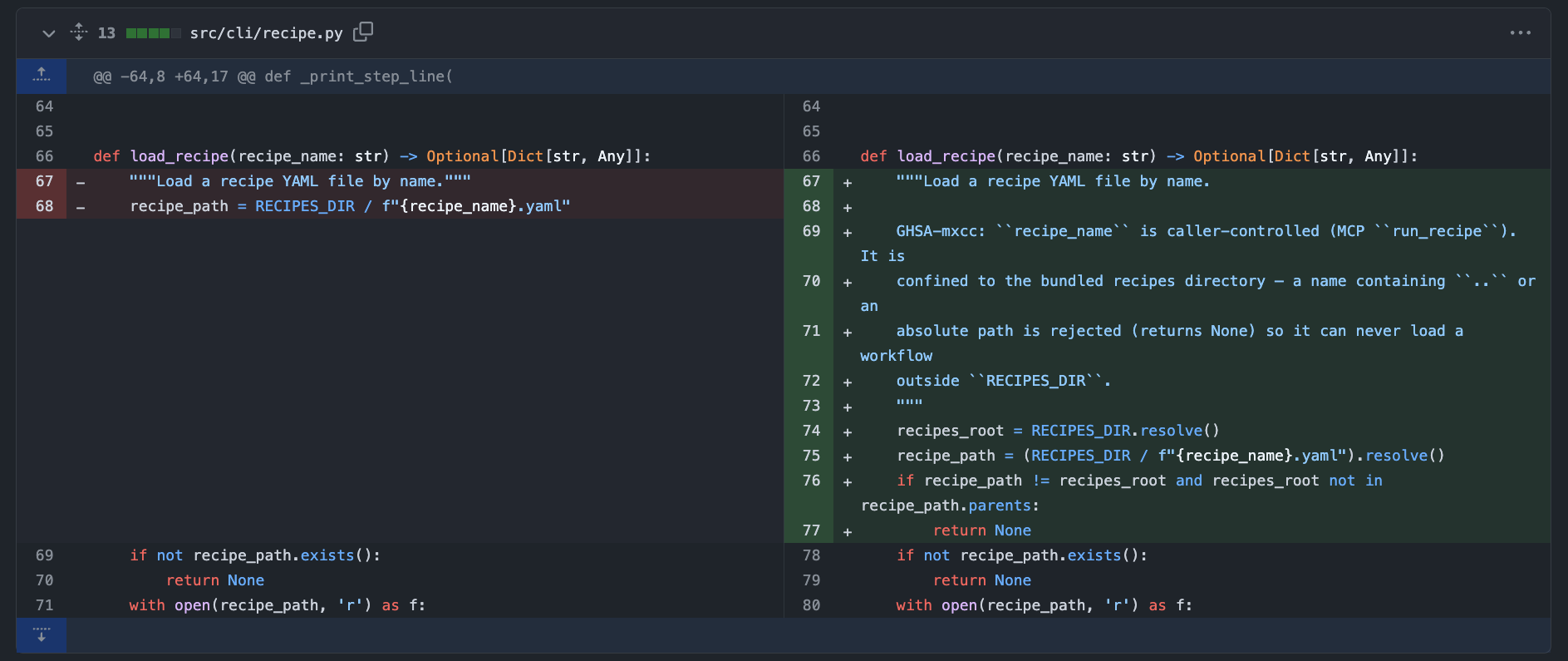Viewport: 1568px width, 661px height.
Task: Click right-side line number 80
Action: (811, 605)
